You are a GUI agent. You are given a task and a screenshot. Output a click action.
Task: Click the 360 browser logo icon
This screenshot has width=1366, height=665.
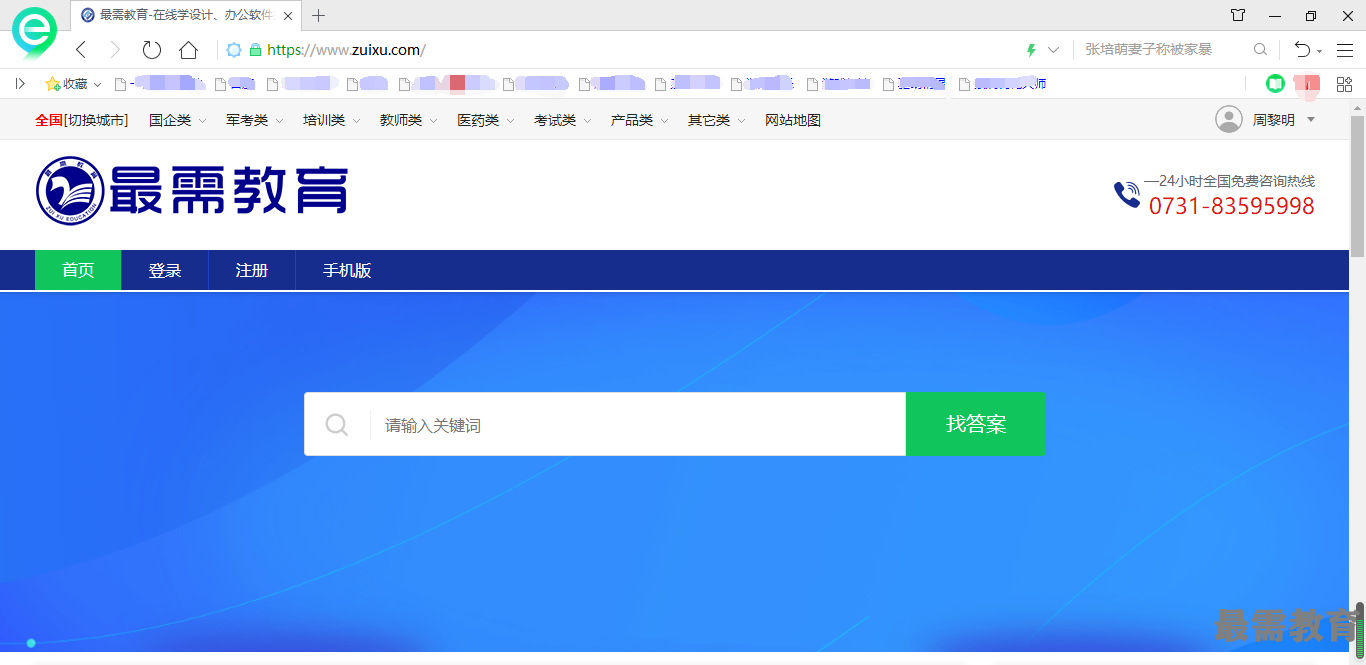coord(35,33)
